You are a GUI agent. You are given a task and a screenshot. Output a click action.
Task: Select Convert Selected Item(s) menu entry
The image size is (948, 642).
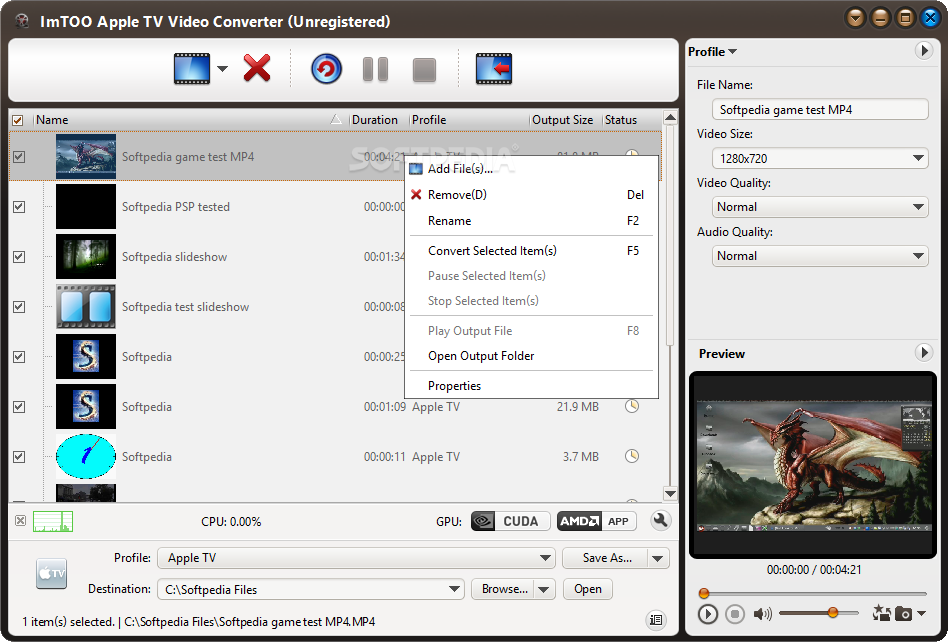tap(531, 250)
